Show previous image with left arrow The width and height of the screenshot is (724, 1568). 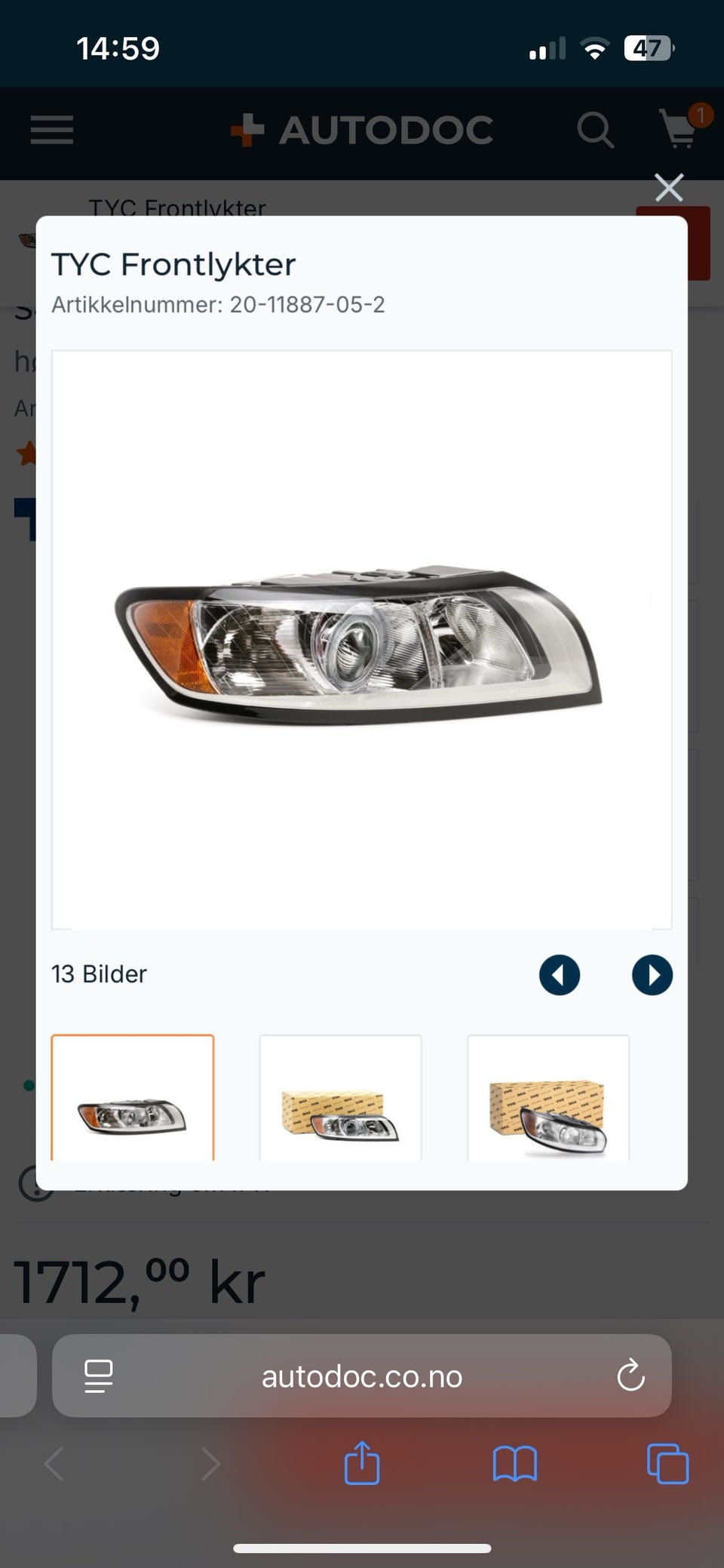[x=560, y=975]
